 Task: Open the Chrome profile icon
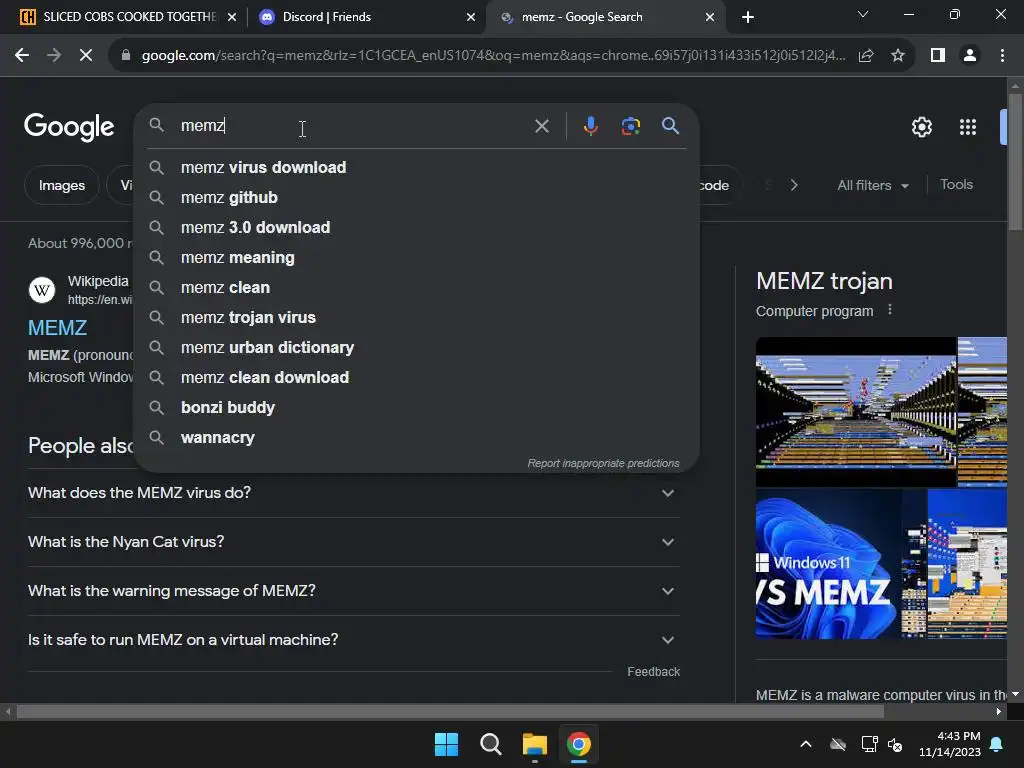pyautogui.click(x=970, y=56)
